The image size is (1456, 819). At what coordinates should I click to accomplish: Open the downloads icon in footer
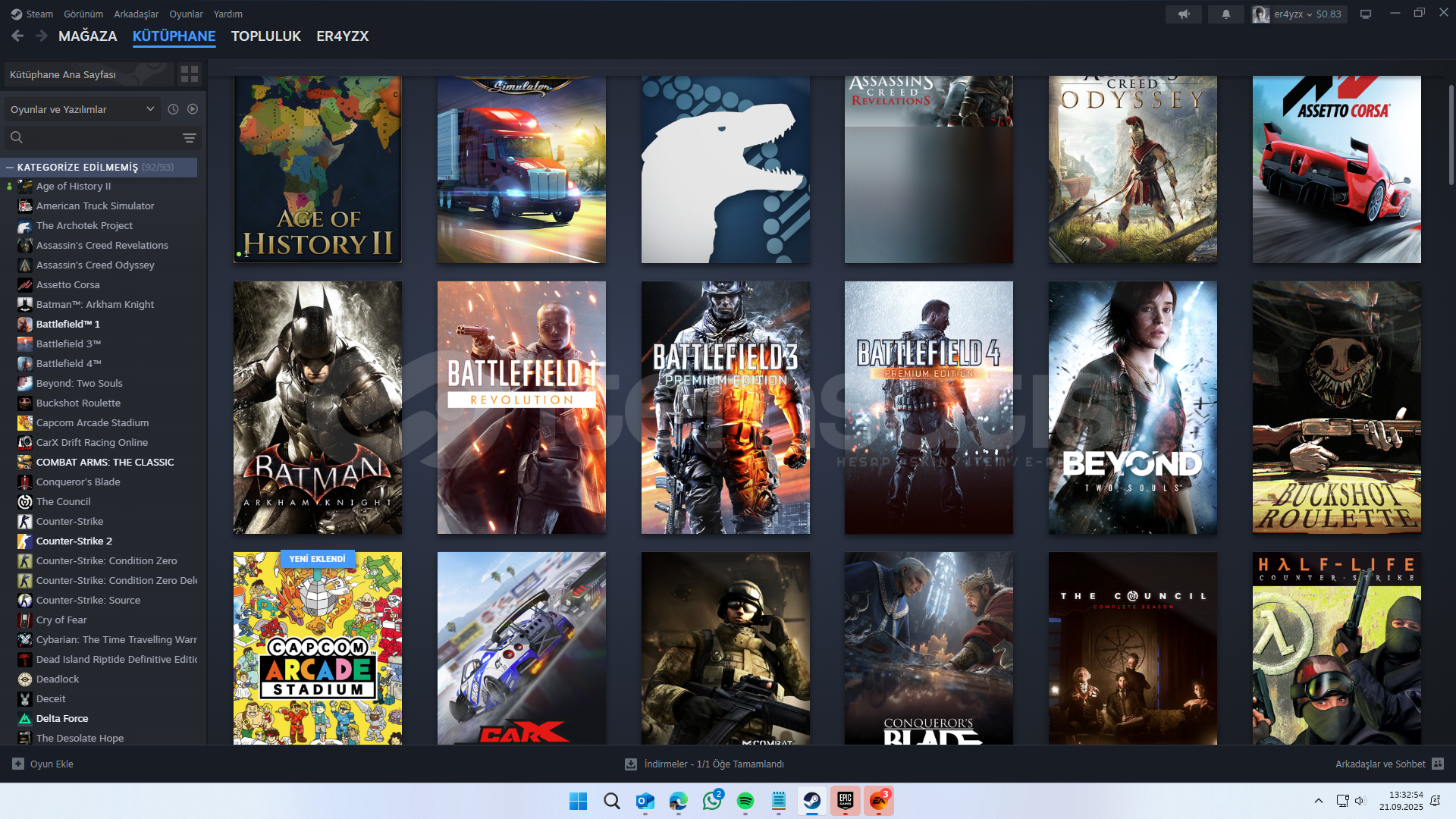(x=631, y=764)
